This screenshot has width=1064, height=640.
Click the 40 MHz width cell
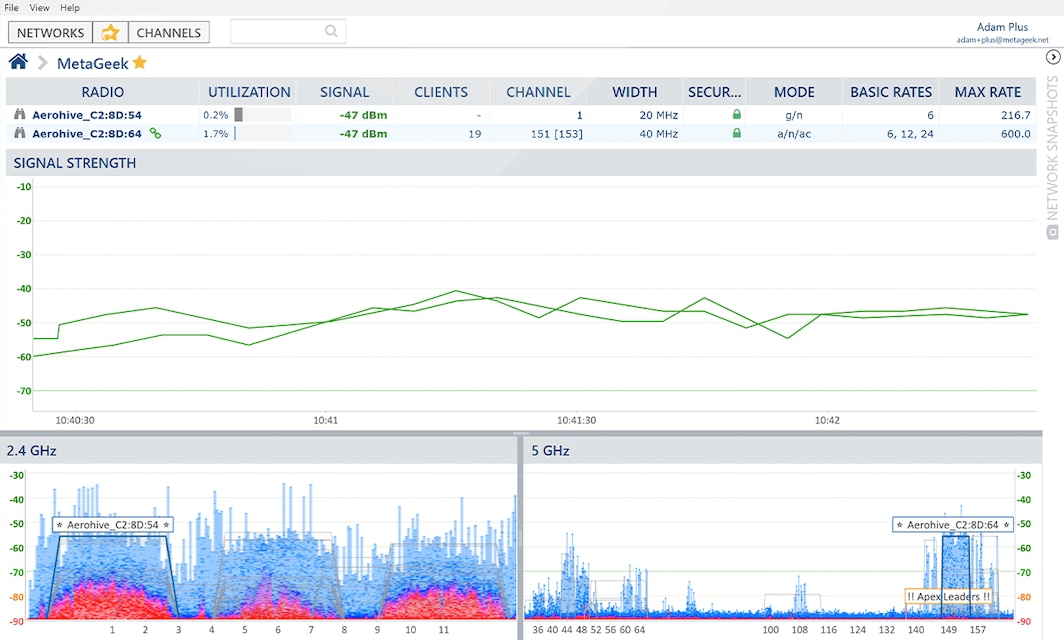point(658,134)
